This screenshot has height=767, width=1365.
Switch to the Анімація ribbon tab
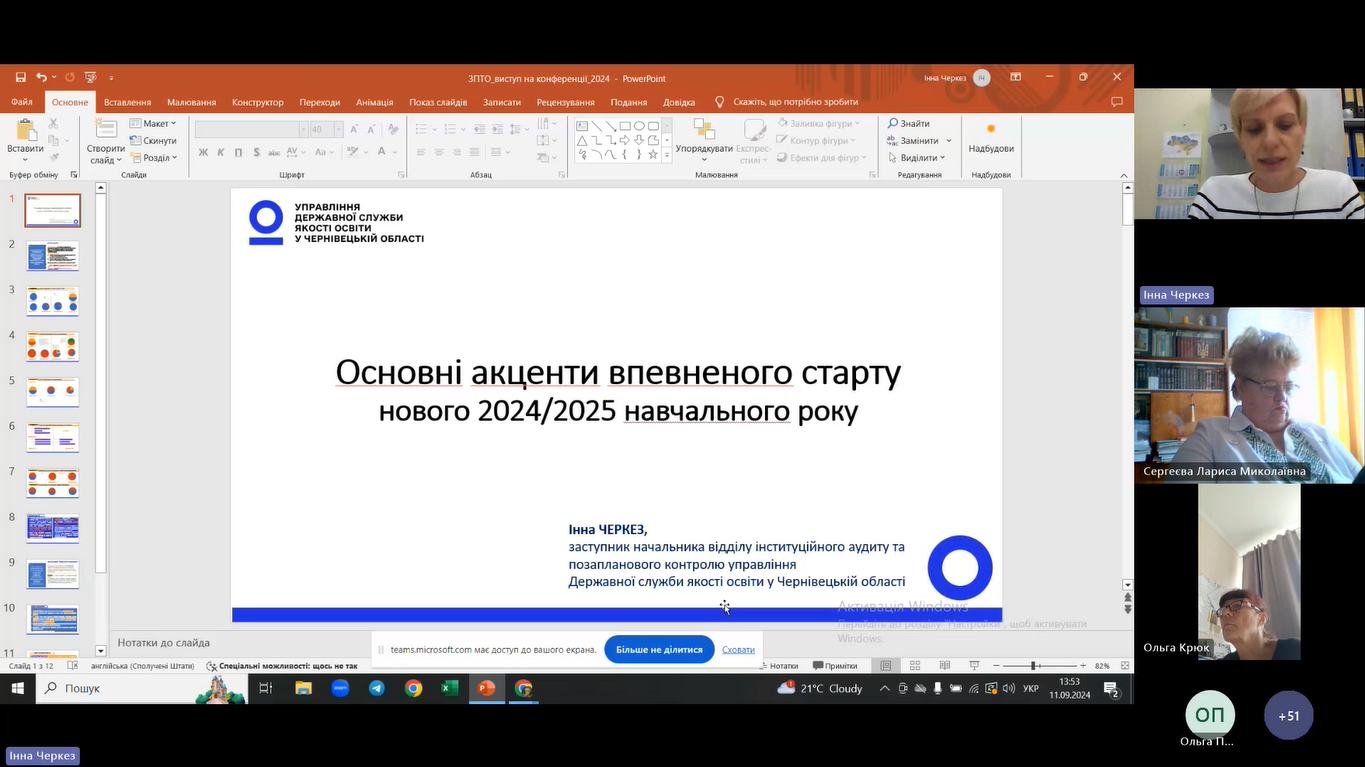click(x=374, y=102)
